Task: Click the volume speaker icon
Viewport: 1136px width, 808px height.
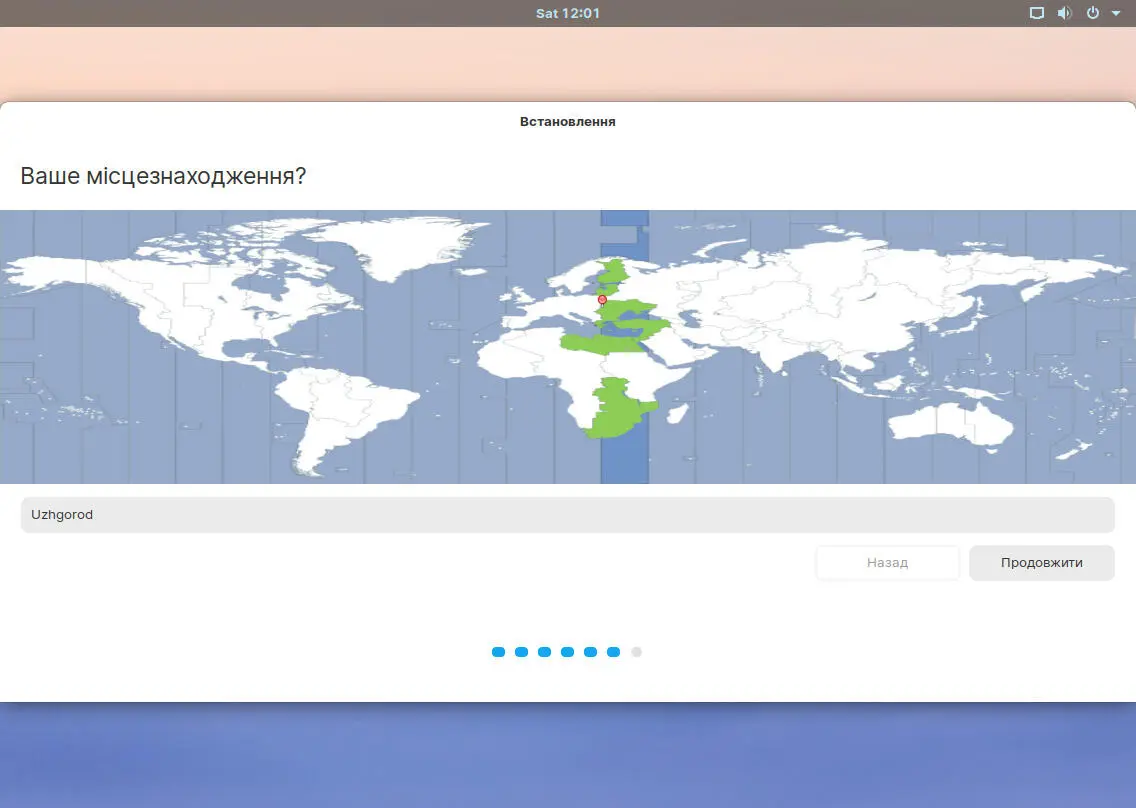Action: coord(1064,13)
